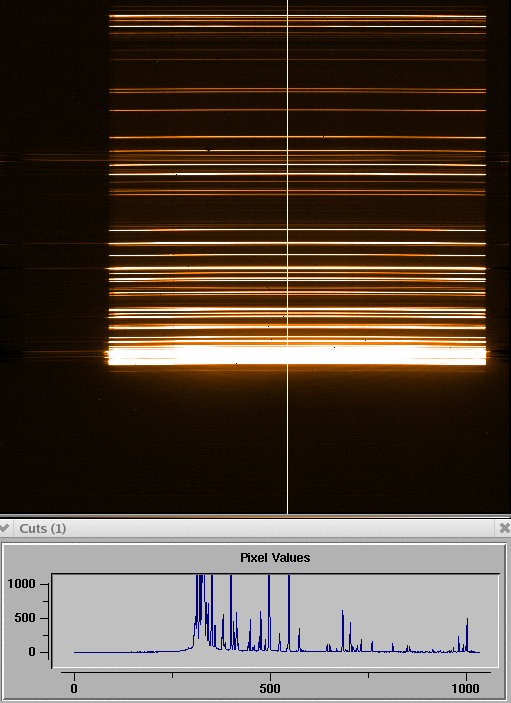Select the Cuts (1) panel title
The height and width of the screenshot is (703, 511).
[43, 528]
